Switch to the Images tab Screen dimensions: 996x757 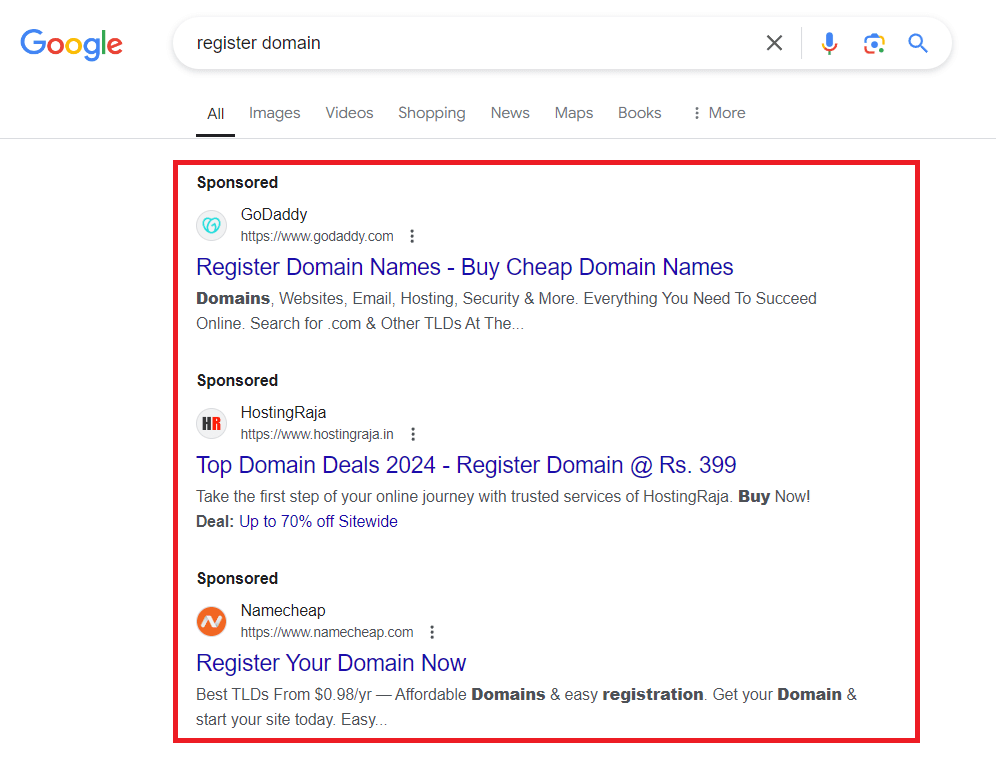pyautogui.click(x=274, y=113)
